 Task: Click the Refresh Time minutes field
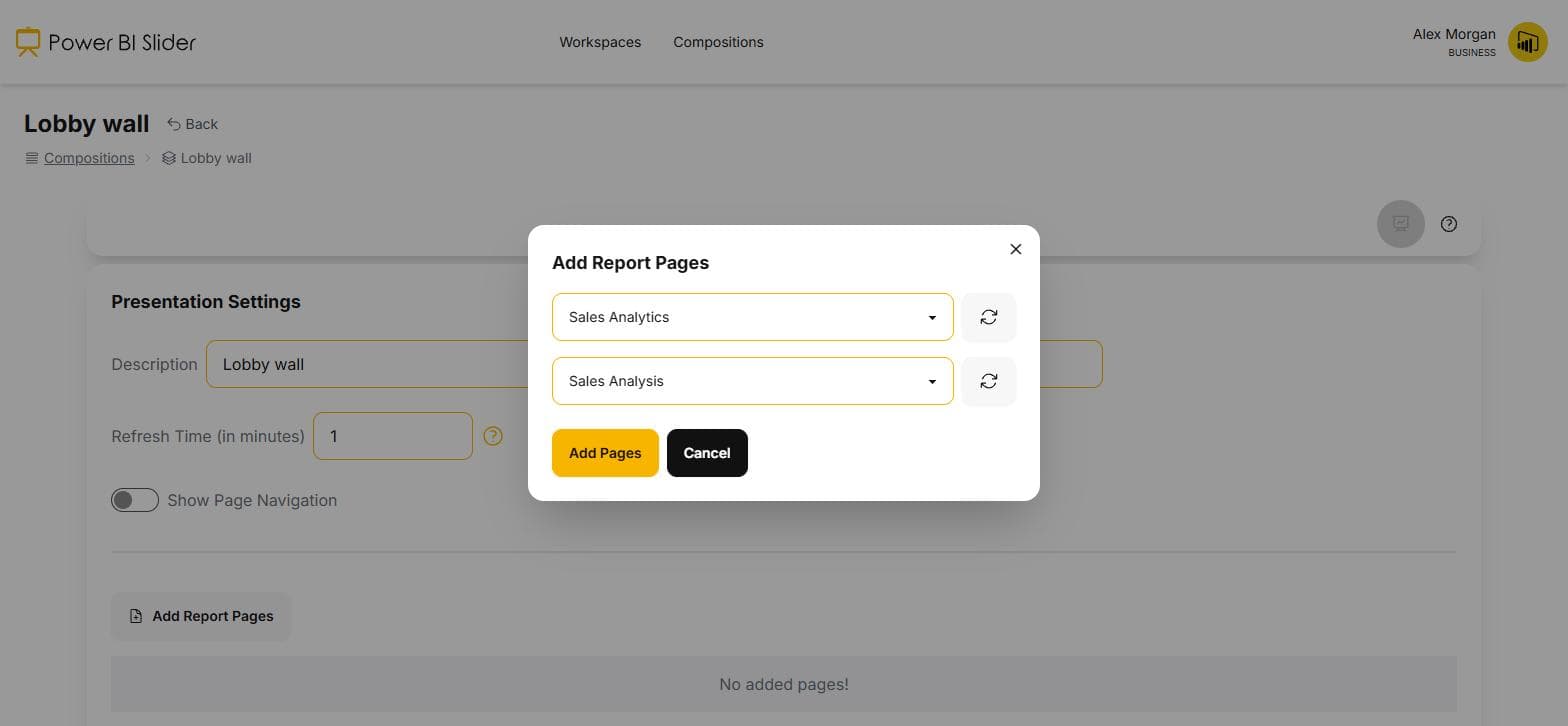(x=393, y=436)
